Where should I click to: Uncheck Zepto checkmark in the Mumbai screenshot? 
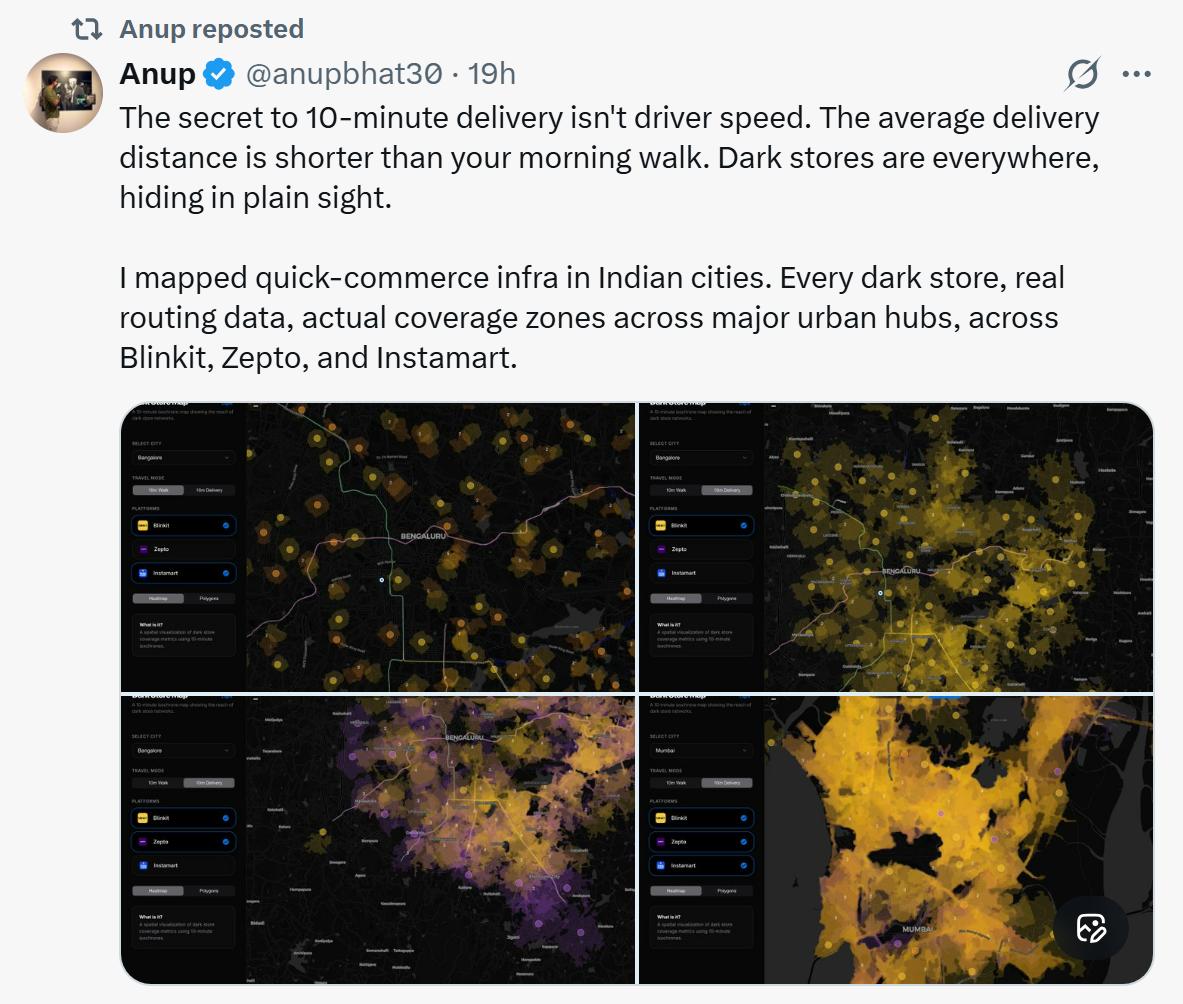(x=744, y=842)
